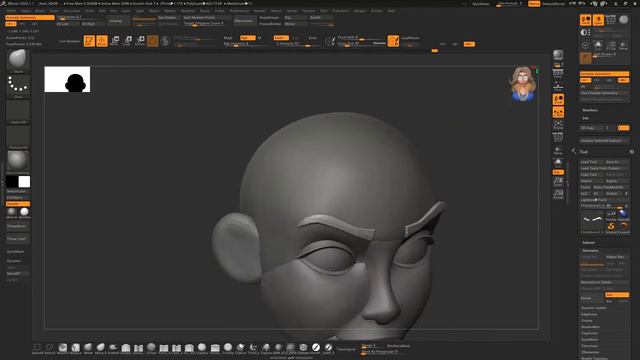Image resolution: width=640 pixels, height=360 pixels.
Task: Open the stroke type dots icon
Action: [x=18, y=85]
